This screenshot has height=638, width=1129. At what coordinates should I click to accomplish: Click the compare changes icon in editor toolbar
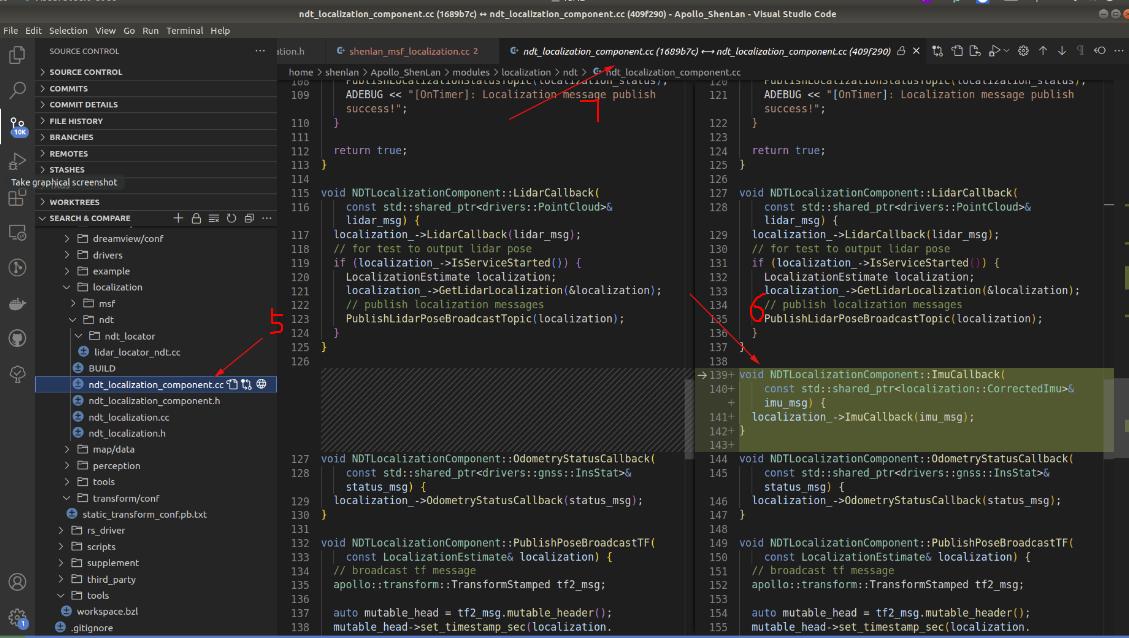click(937, 51)
